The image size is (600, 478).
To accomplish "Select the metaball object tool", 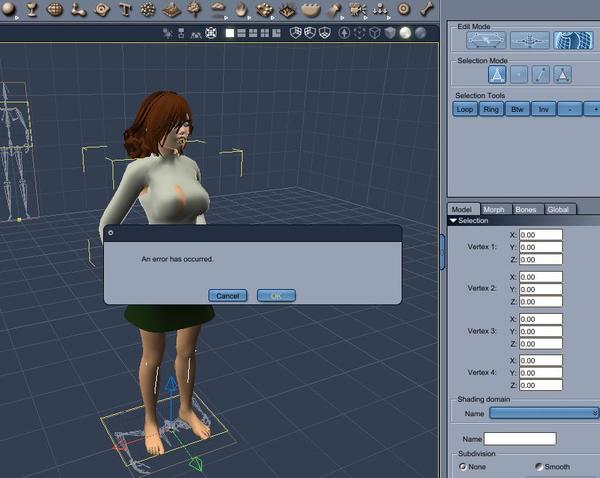I will click(78, 10).
